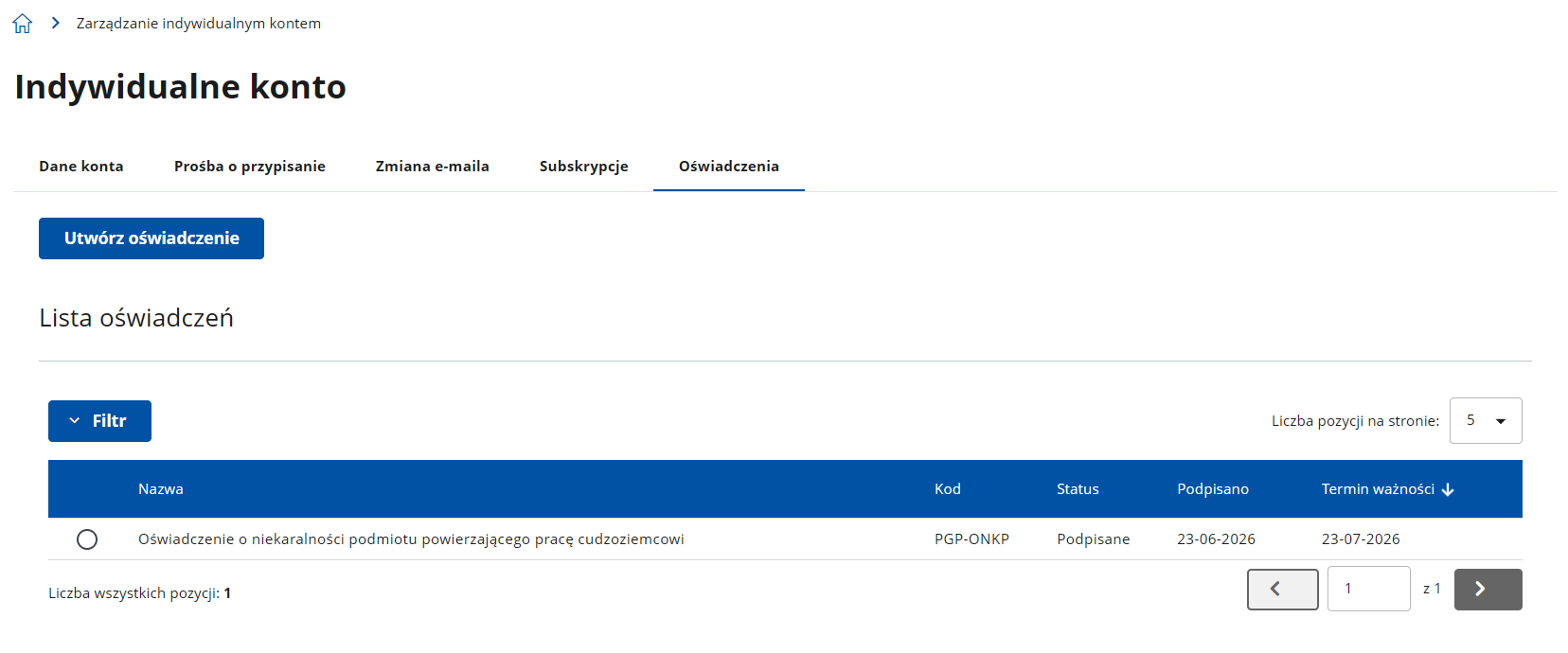Open the items-per-page dropdown showing 5
This screenshot has width=1568, height=653.
pyautogui.click(x=1486, y=421)
